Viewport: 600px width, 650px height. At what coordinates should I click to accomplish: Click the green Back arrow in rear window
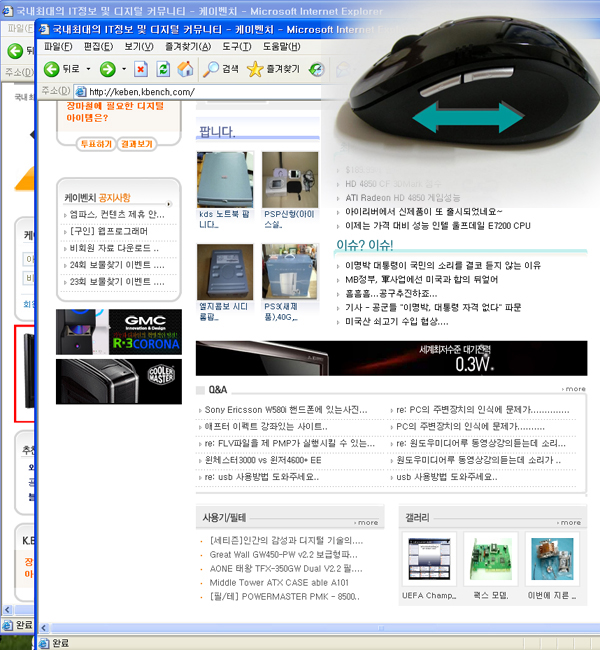click(x=15, y=51)
